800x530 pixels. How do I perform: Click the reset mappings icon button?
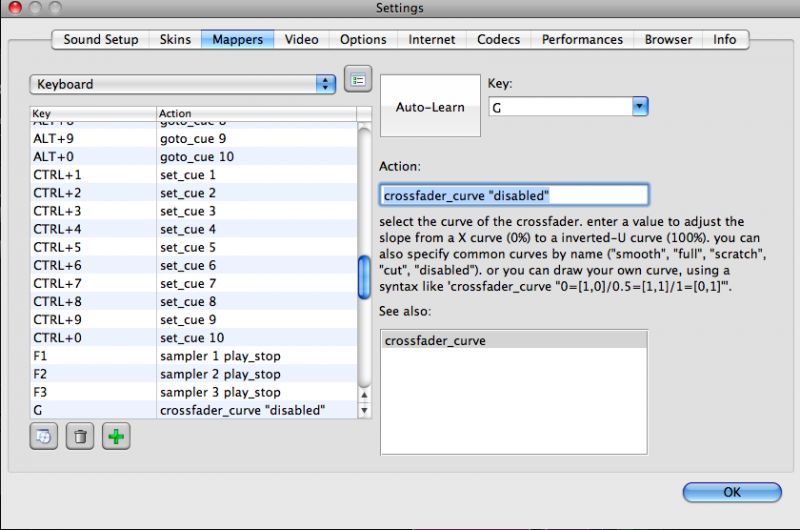pyautogui.click(x=44, y=437)
